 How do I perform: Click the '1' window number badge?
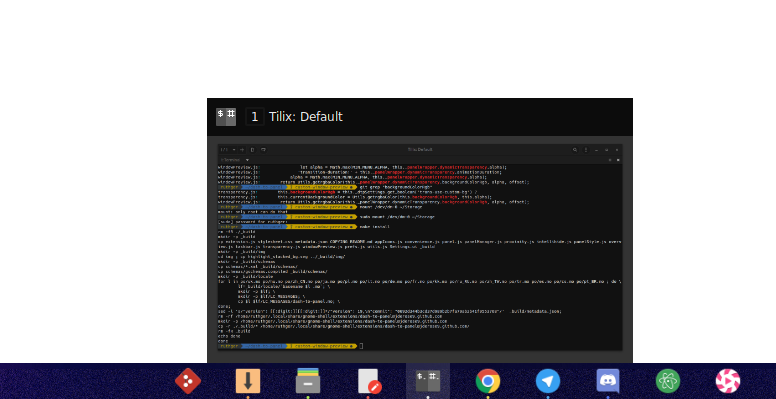pos(255,117)
